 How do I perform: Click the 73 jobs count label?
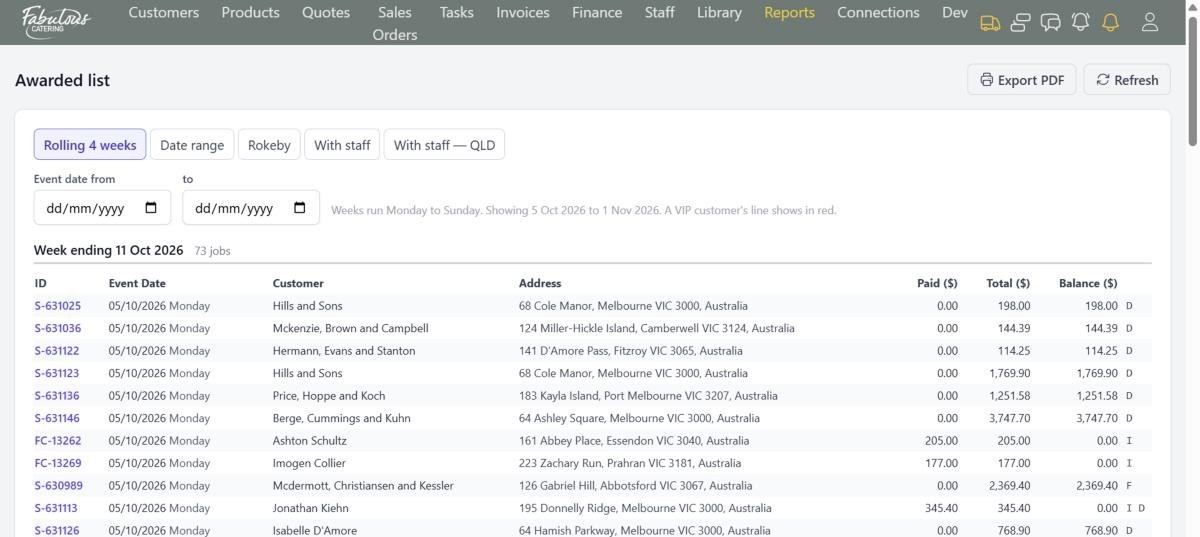[x=212, y=251]
